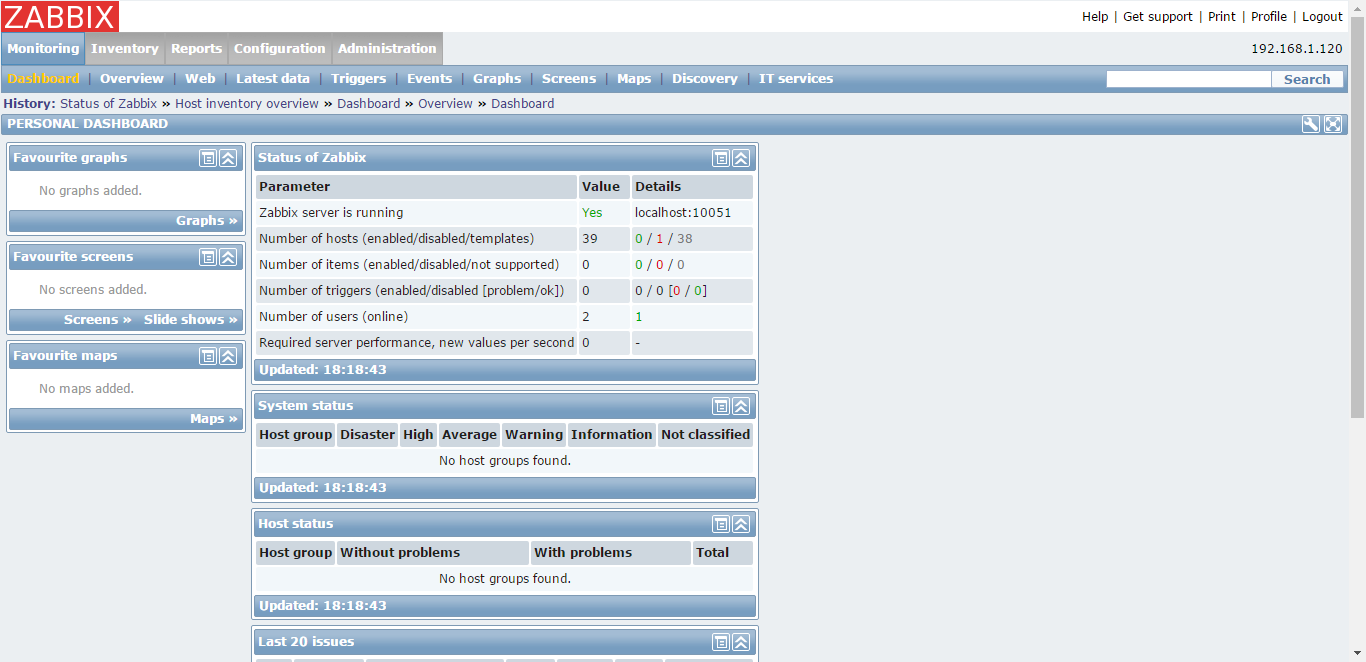Collapse the Status of Zabbix widget
The width and height of the screenshot is (1366, 662).
point(741,158)
